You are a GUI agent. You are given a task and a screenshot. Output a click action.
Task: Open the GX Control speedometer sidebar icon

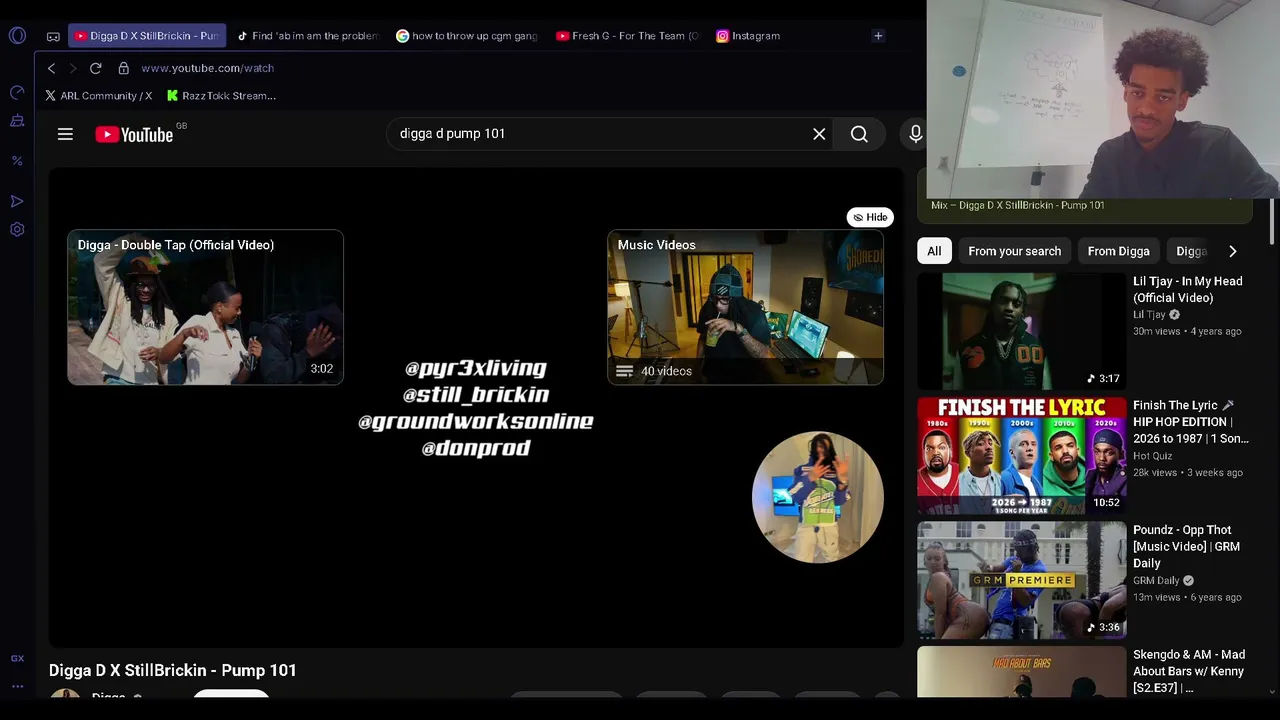point(17,92)
